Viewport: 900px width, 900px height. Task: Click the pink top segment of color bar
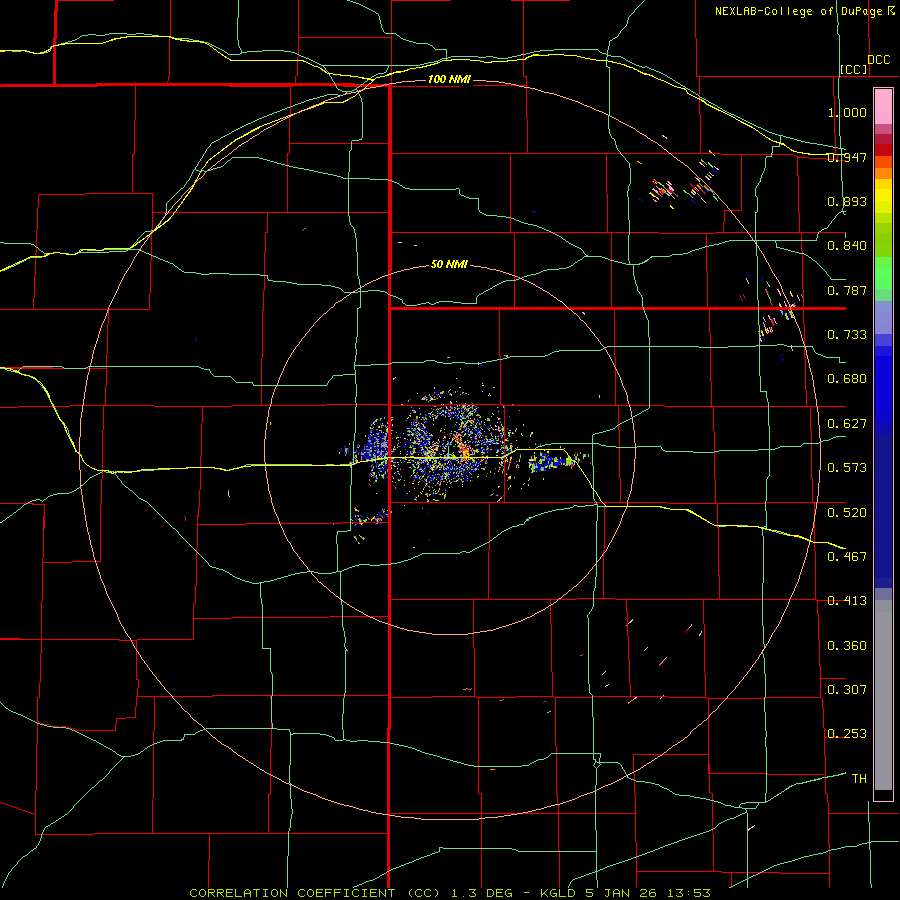[883, 107]
